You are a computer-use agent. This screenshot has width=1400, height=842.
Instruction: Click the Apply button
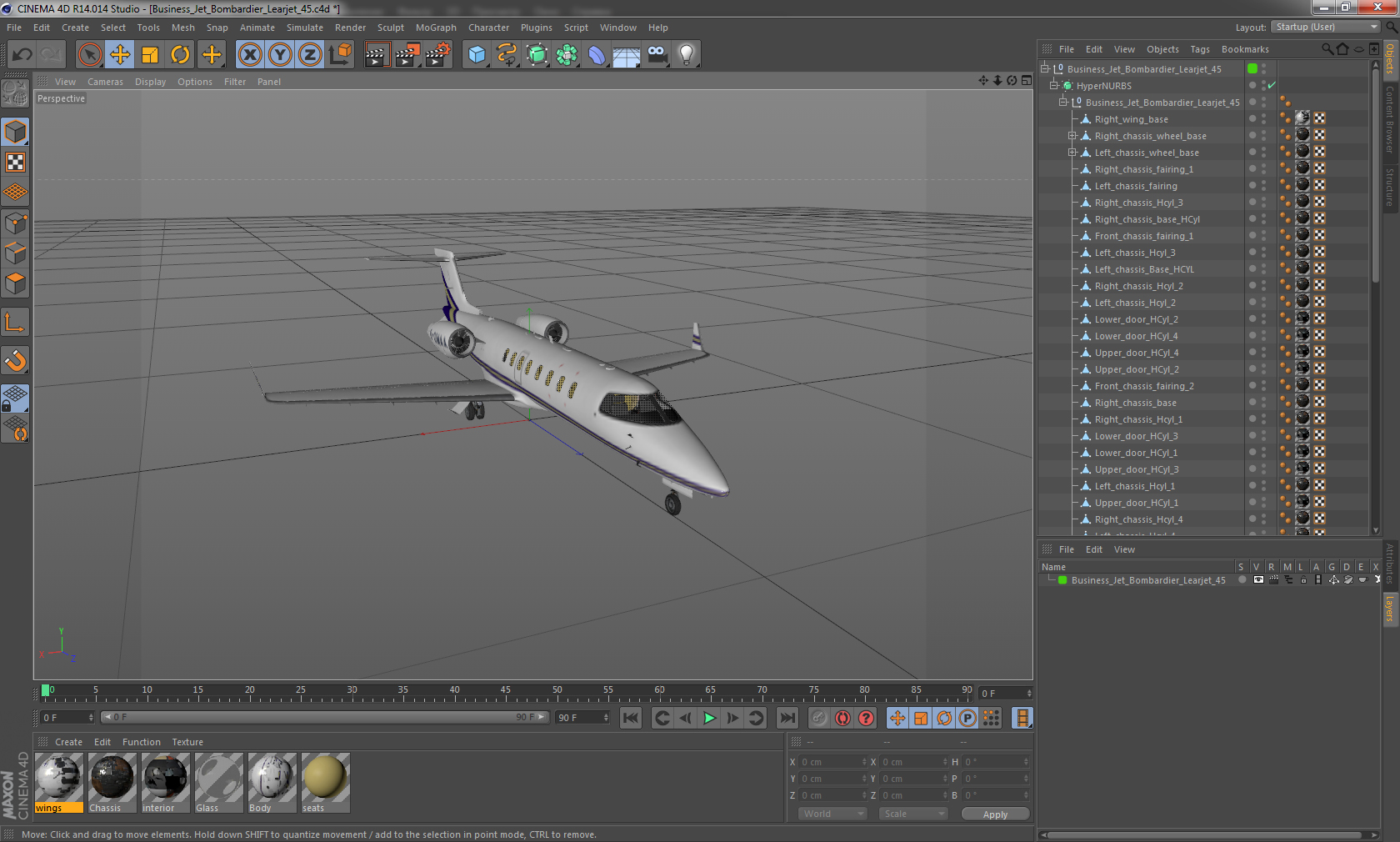pos(995,814)
